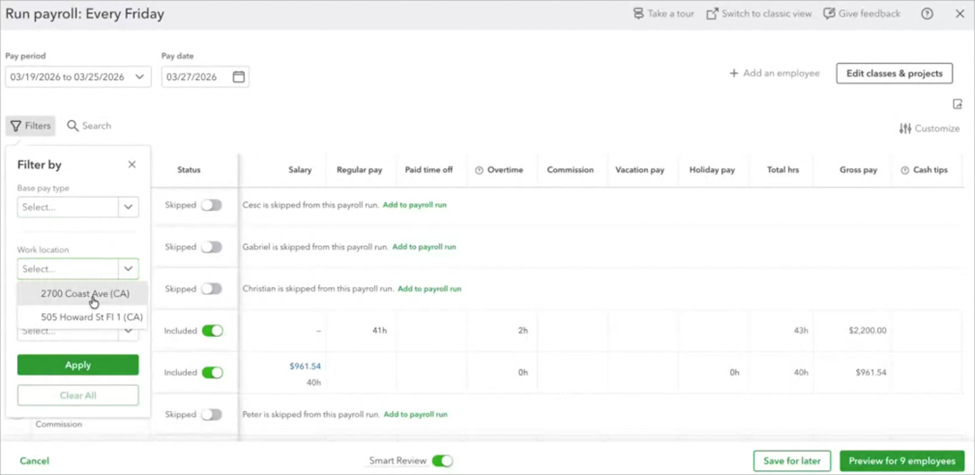The width and height of the screenshot is (975, 475).
Task: Collapse the Work location dropdown
Action: coord(128,269)
